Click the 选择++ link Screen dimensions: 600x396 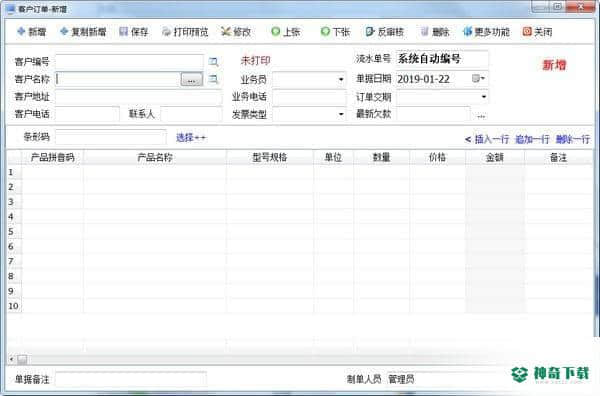[x=191, y=137]
